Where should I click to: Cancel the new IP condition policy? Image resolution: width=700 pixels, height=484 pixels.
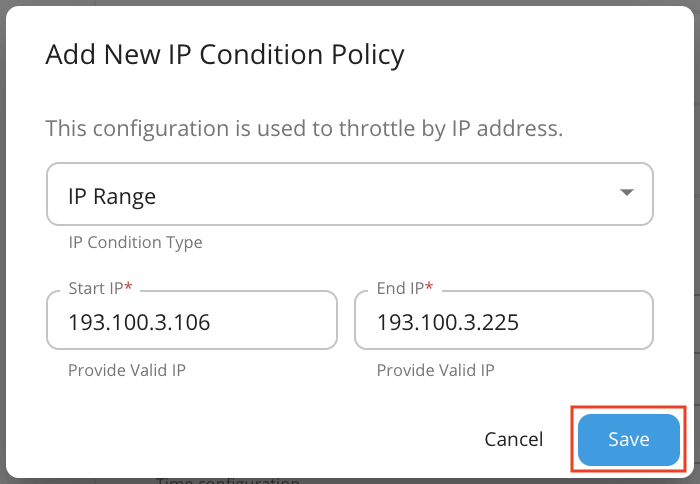(x=513, y=439)
